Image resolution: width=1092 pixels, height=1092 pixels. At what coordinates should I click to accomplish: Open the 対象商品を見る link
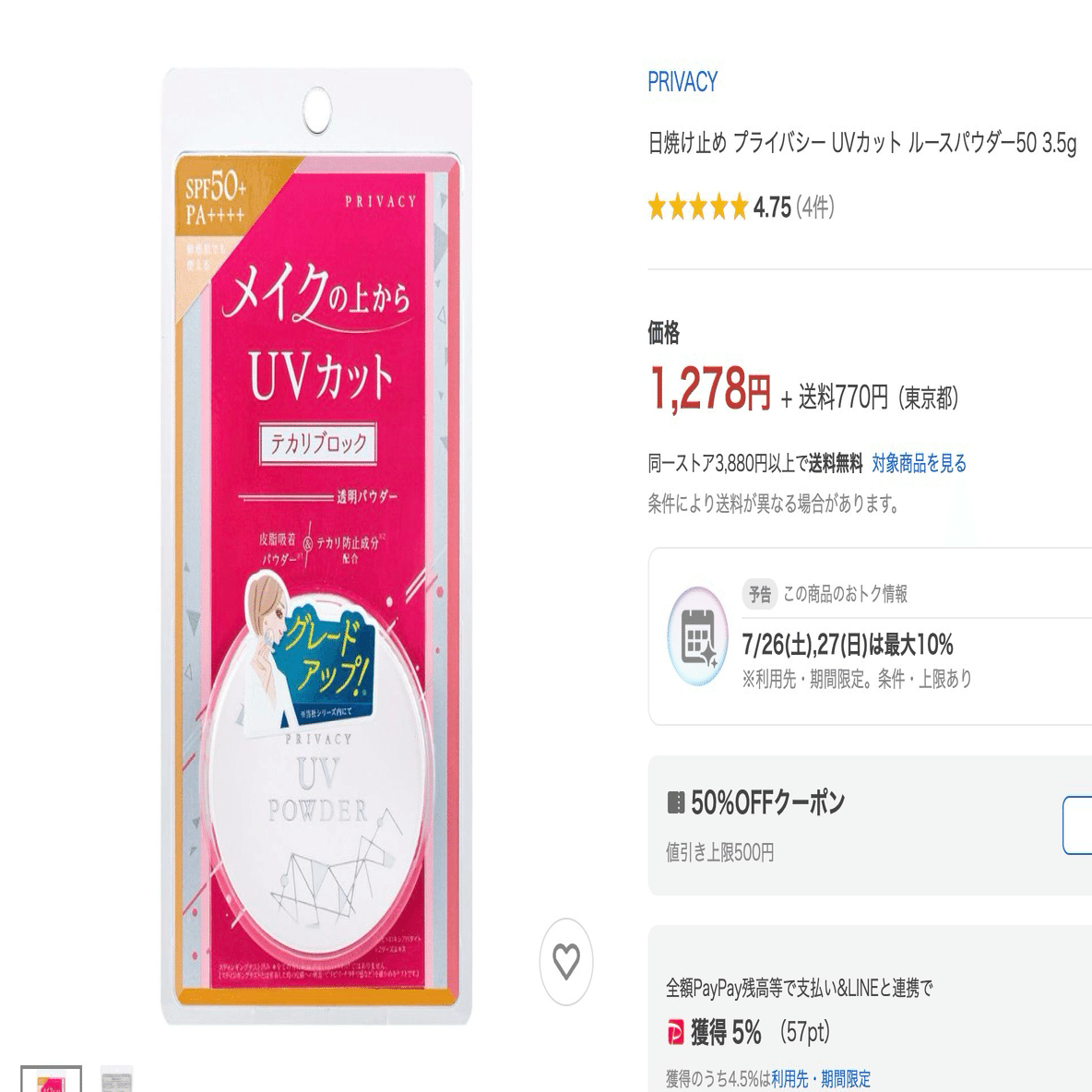point(919,463)
